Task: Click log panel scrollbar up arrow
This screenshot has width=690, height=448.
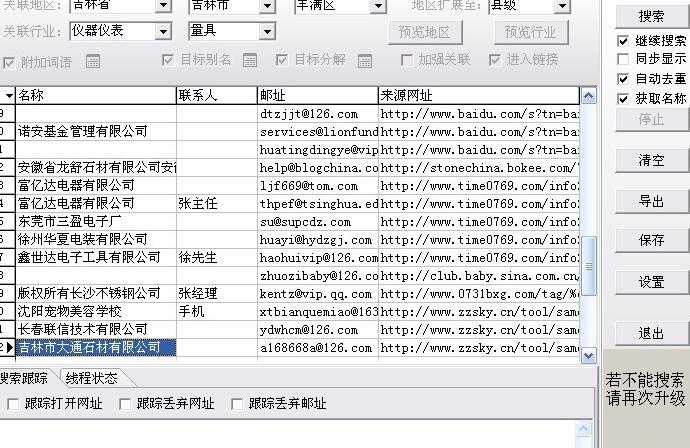Action: pos(584,429)
